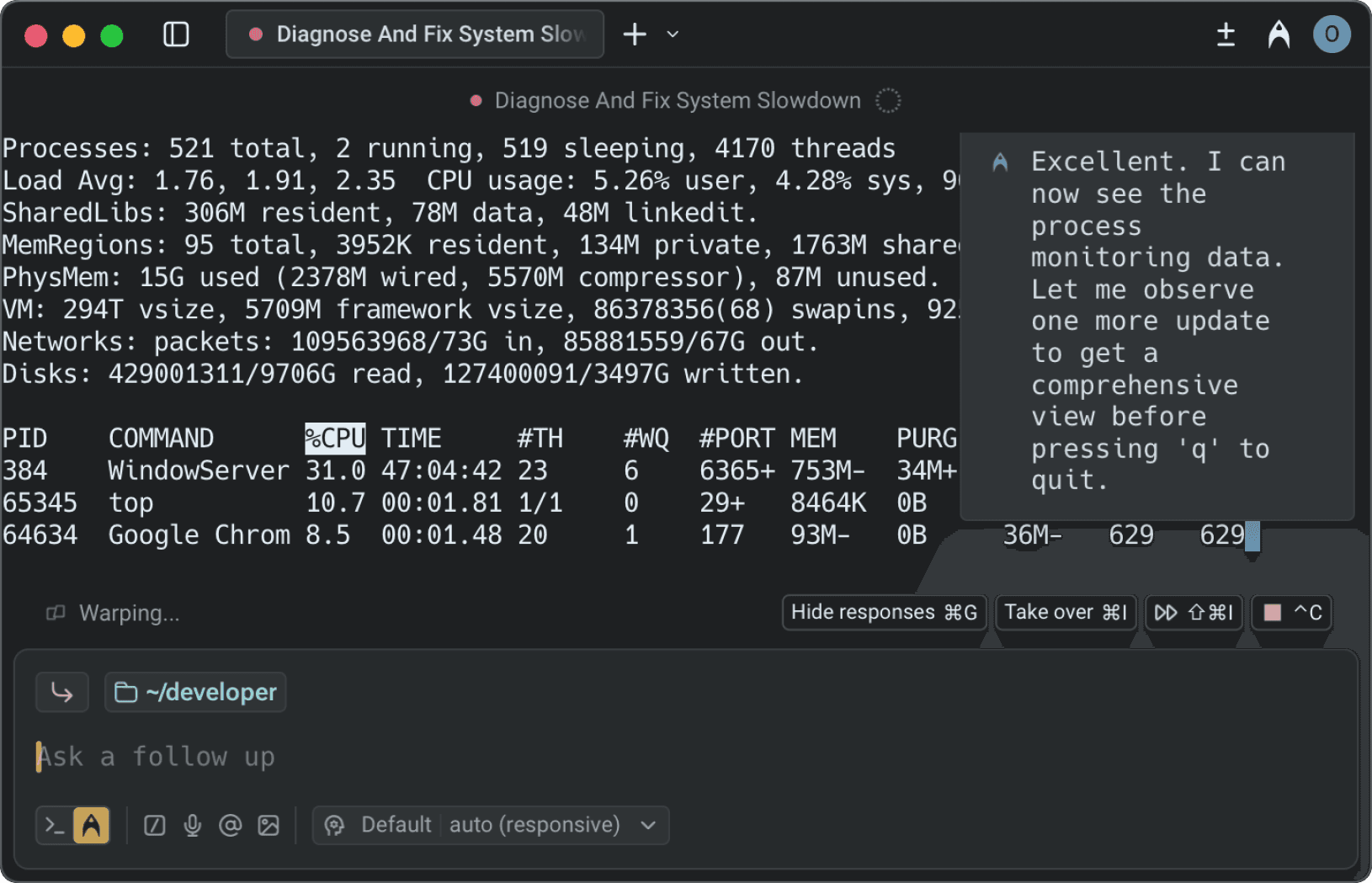Click the fast-forward auto-approve button
This screenshot has width=1372, height=883.
pos(1194,612)
